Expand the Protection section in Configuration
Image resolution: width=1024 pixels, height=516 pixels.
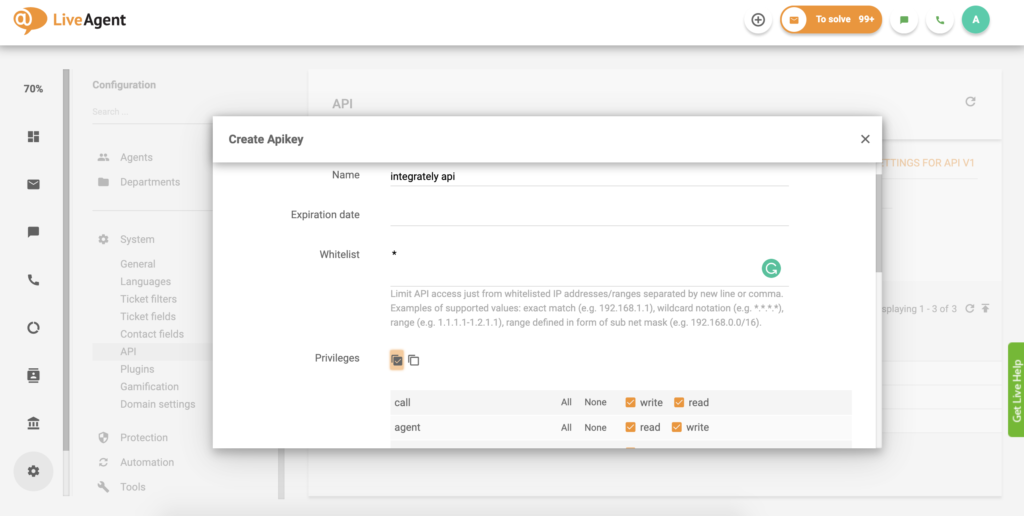[x=144, y=437]
